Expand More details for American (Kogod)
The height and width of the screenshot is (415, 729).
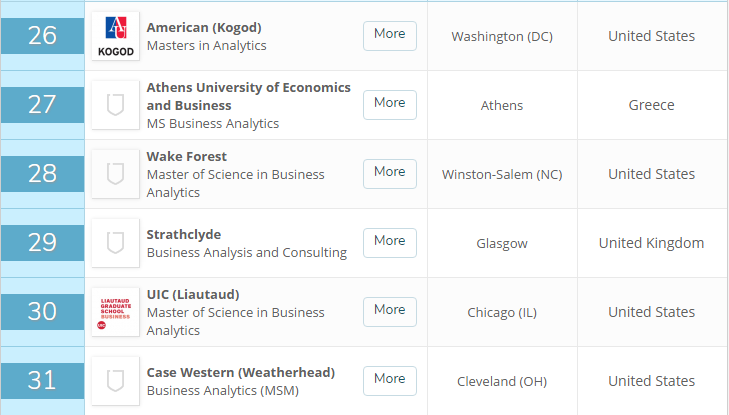(x=389, y=35)
